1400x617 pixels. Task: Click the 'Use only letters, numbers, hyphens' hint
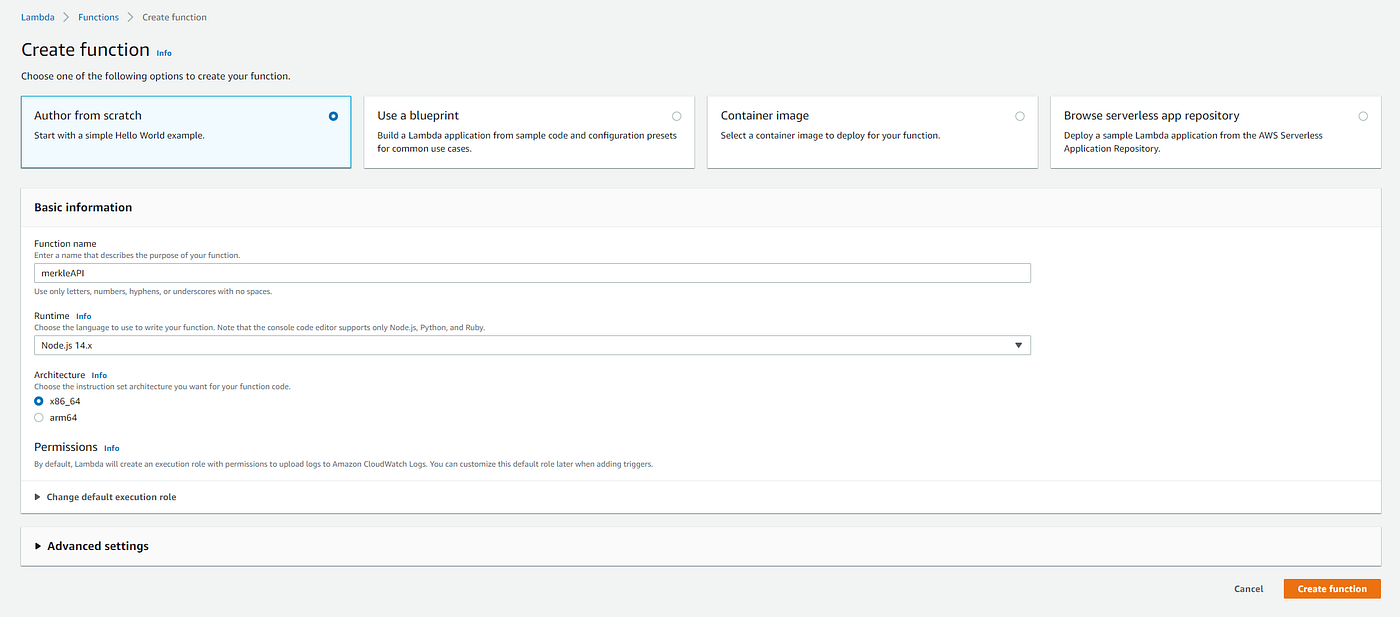click(x=153, y=291)
